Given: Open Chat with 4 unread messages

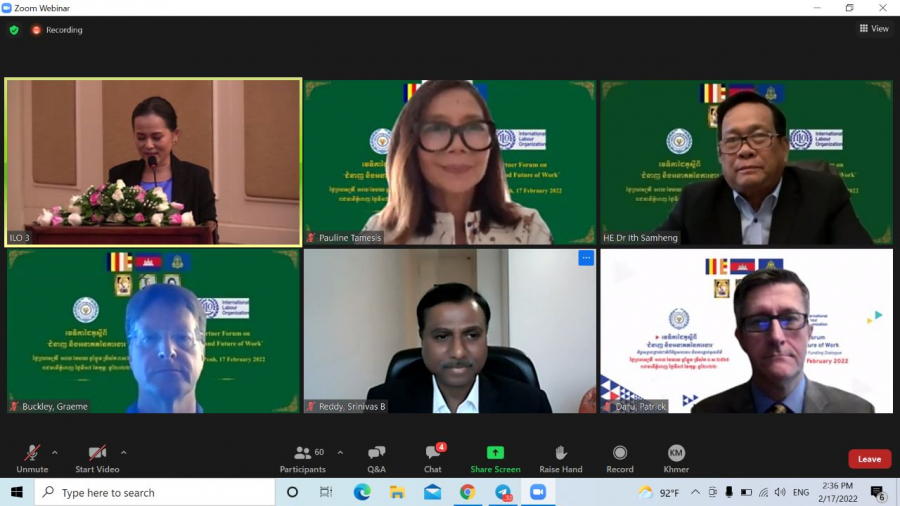Looking at the screenshot, I should coord(433,458).
